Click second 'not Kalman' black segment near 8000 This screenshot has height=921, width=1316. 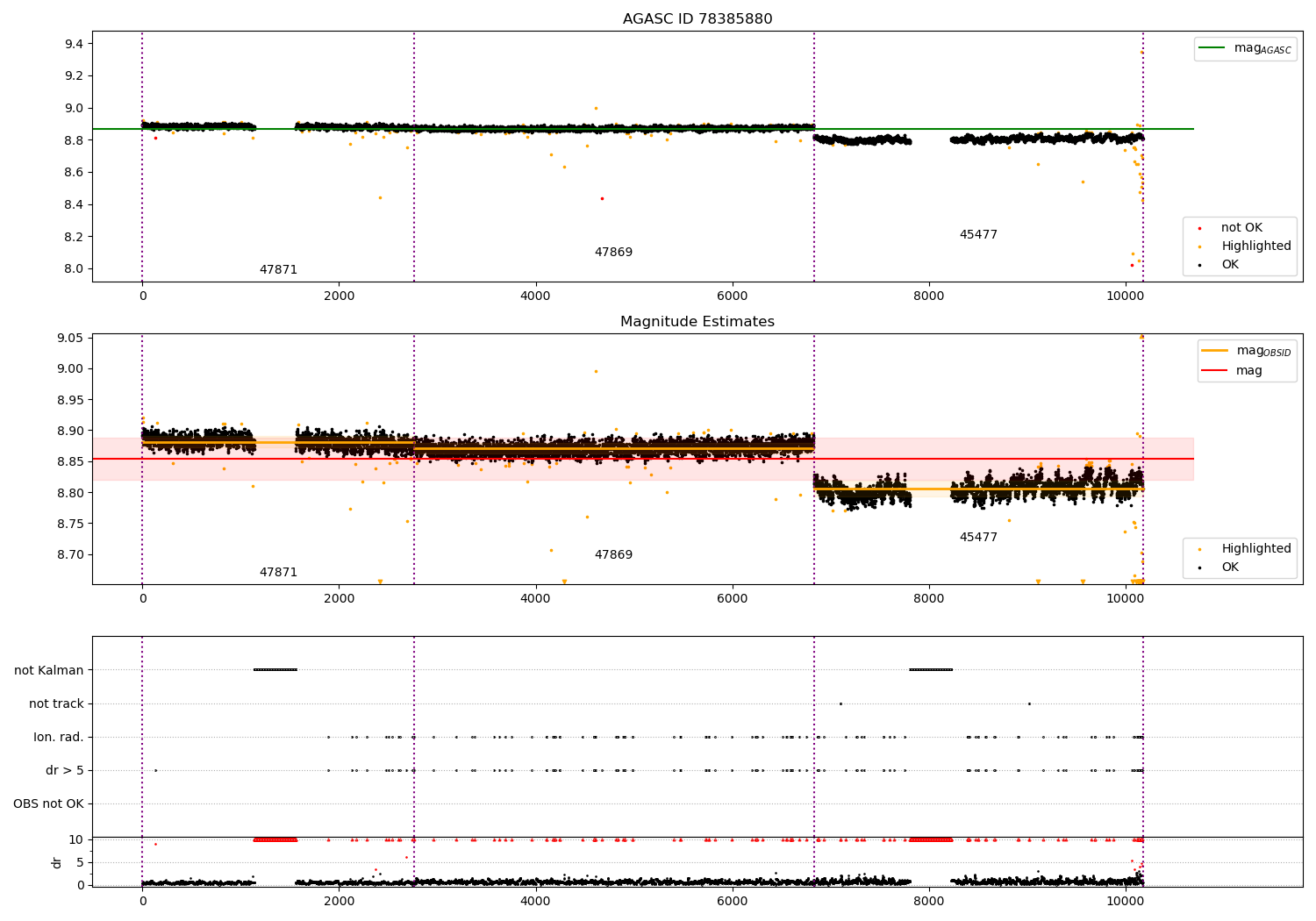click(931, 670)
